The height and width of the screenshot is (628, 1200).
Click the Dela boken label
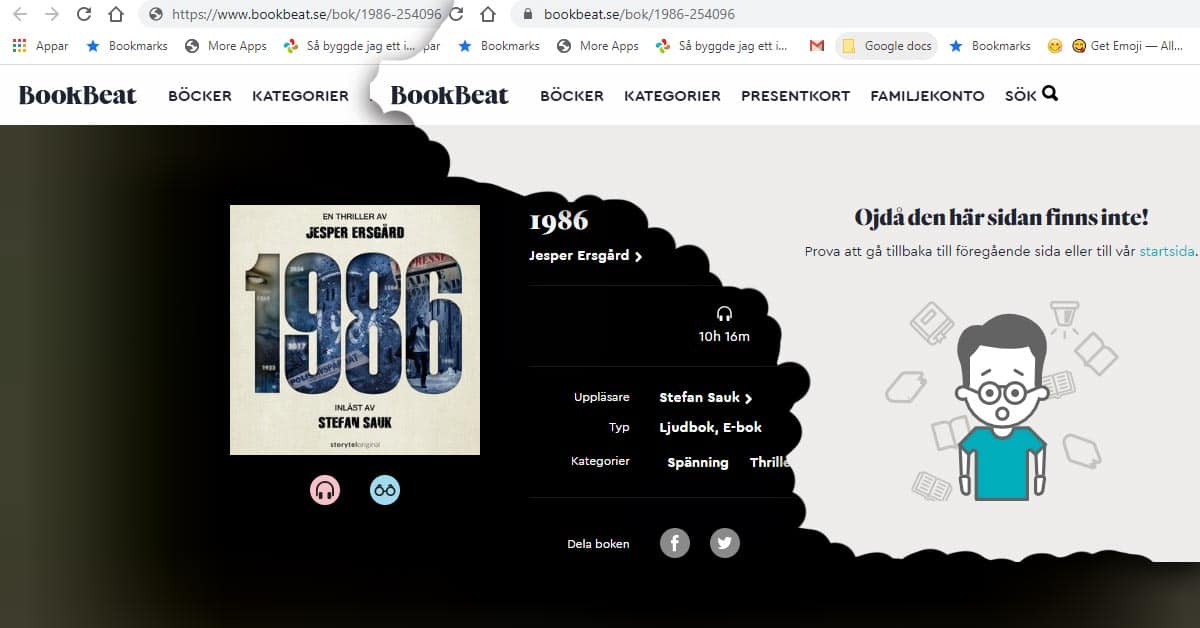(598, 544)
